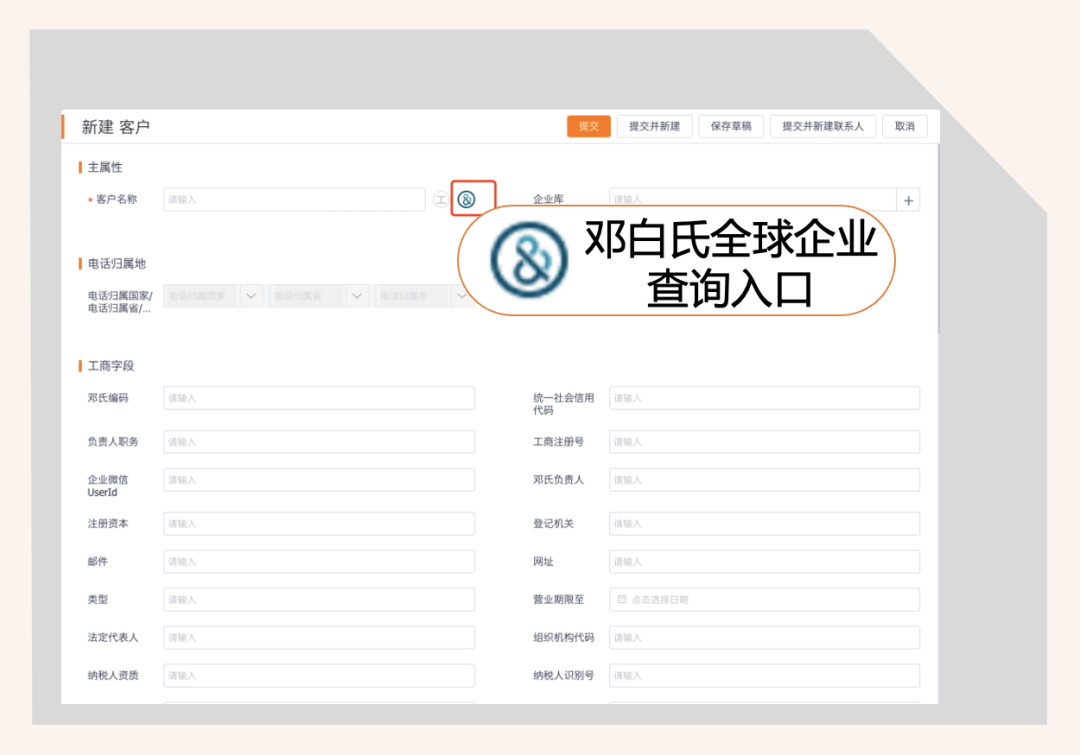Click the 统一社会信用代码 input field
The image size is (1080, 755).
pos(765,398)
